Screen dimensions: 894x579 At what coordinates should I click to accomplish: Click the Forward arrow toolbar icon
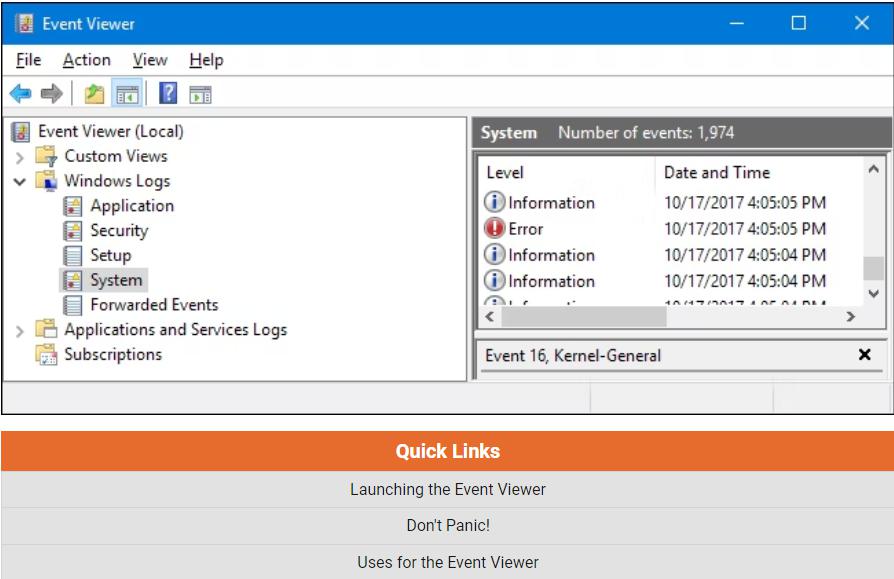point(51,93)
